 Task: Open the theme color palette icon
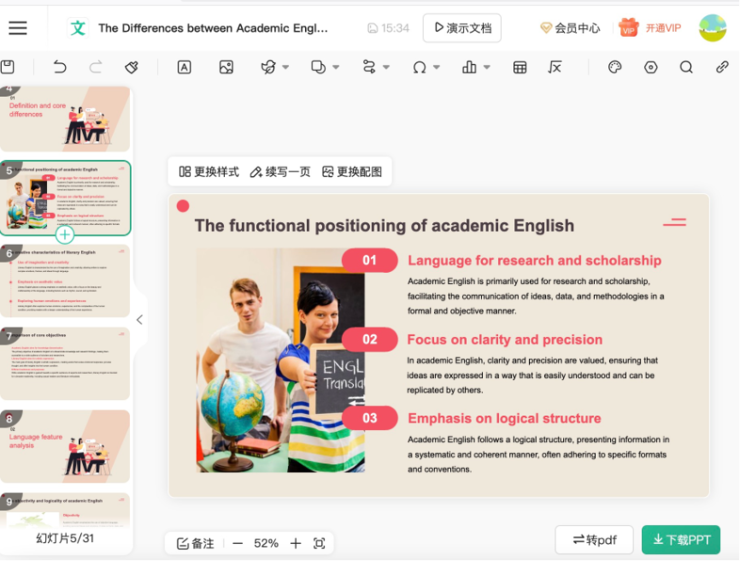[x=615, y=67]
